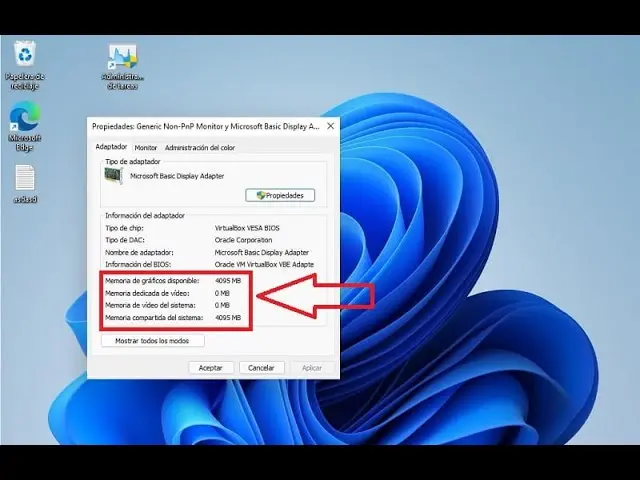Confirm with the Aceptar button
640x480 pixels.
211,368
